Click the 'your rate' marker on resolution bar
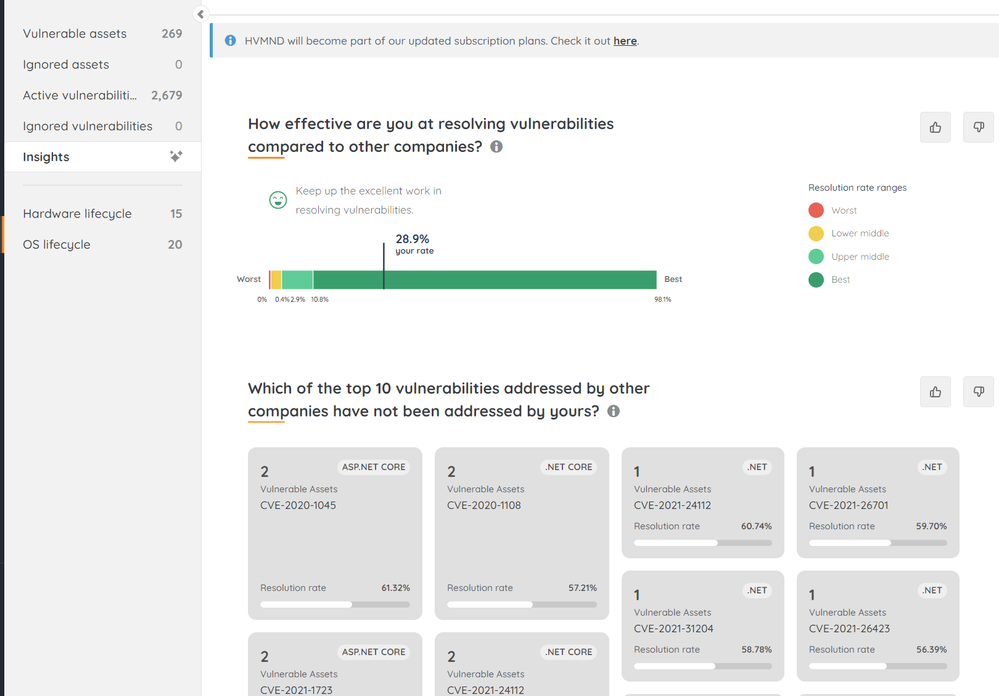The width and height of the screenshot is (999, 696). click(384, 267)
